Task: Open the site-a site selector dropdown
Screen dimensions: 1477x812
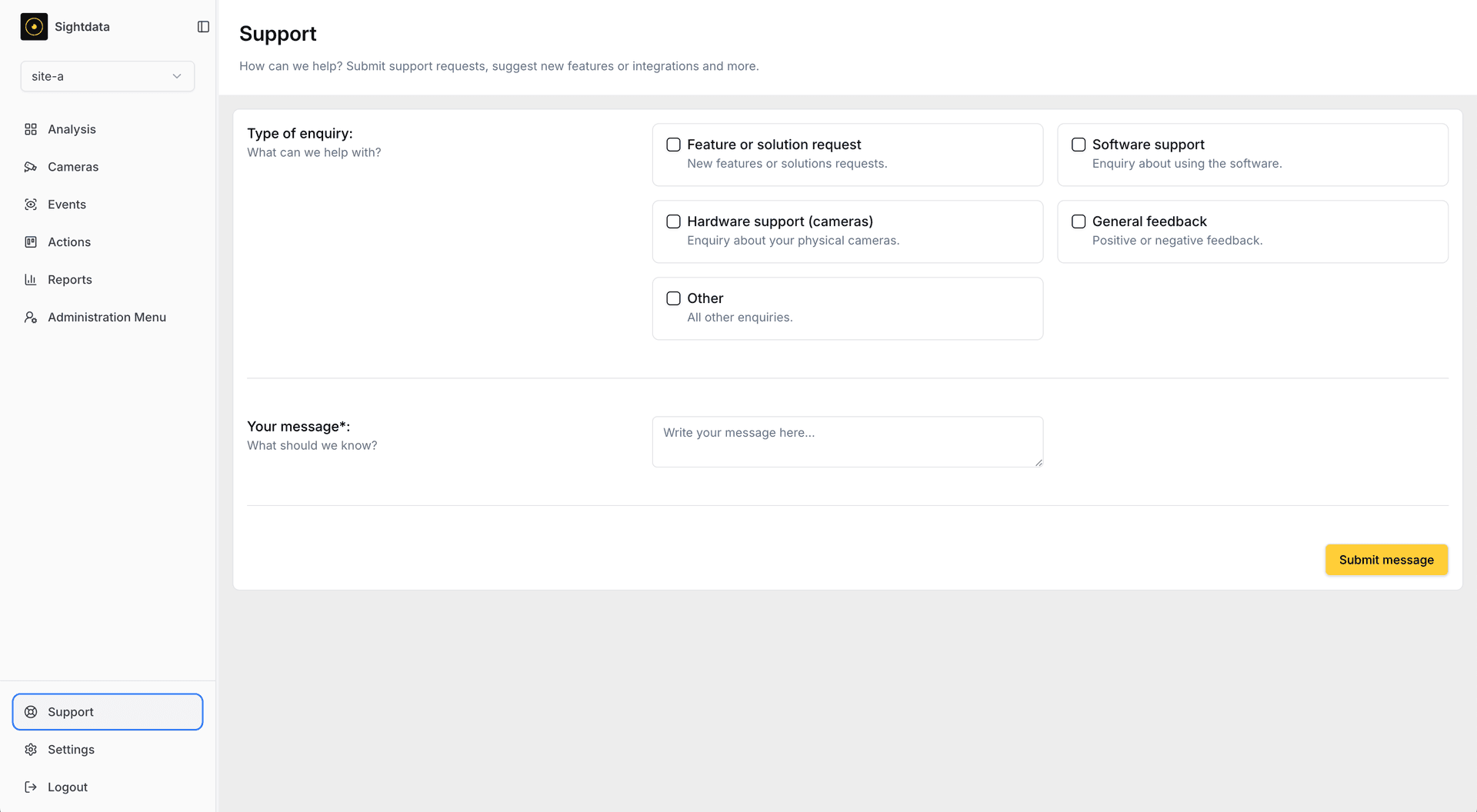Action: click(107, 76)
